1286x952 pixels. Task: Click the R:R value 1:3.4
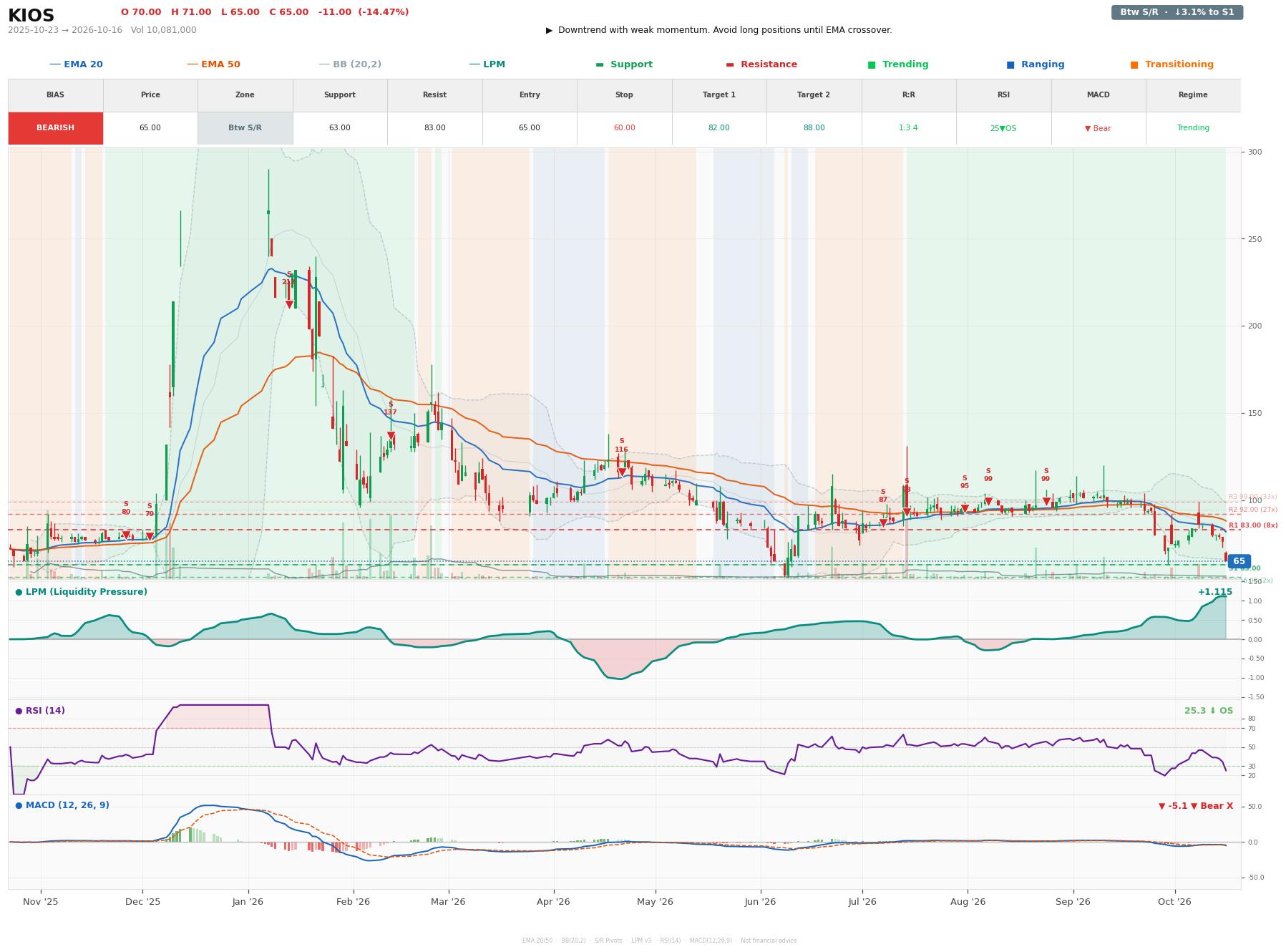(x=909, y=128)
